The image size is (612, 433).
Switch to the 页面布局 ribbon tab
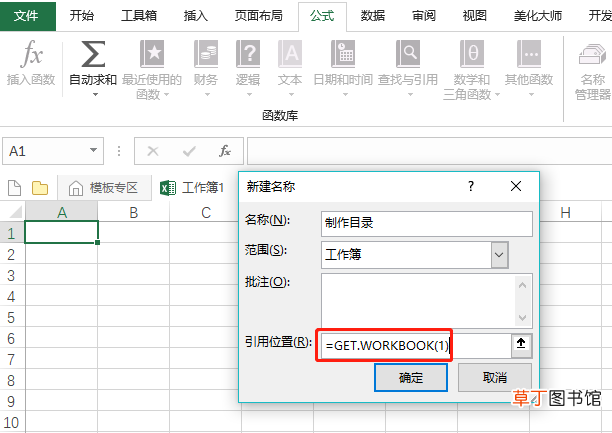tap(258, 16)
